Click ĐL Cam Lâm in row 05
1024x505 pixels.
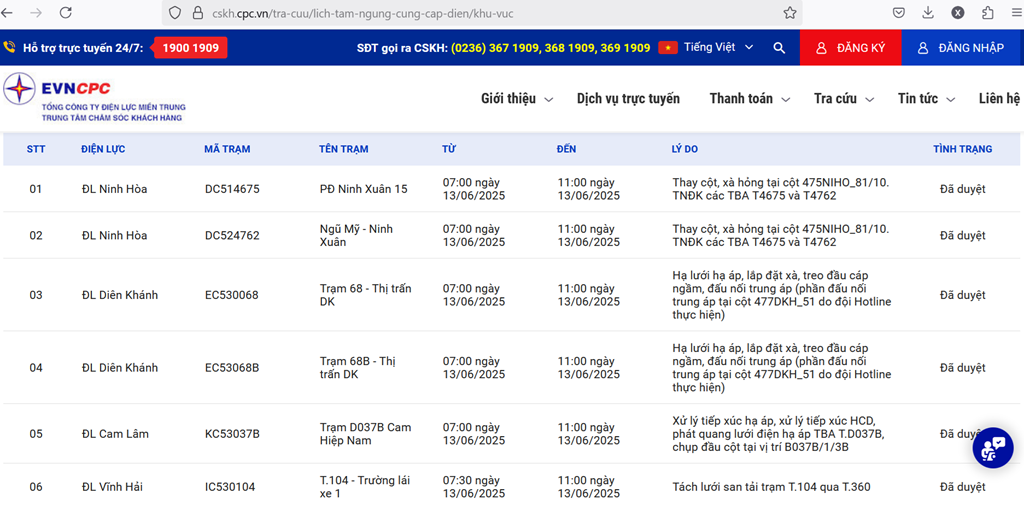click(x=116, y=434)
